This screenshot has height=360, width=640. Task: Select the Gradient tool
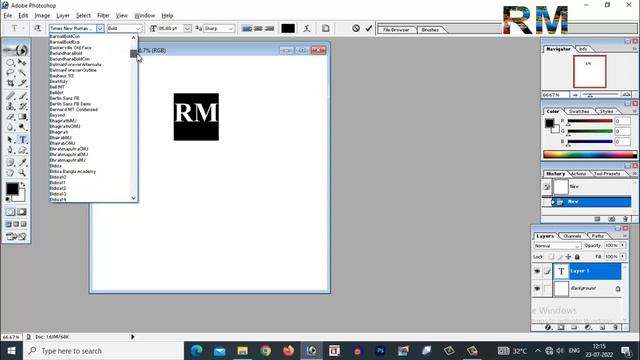[x=22, y=117]
